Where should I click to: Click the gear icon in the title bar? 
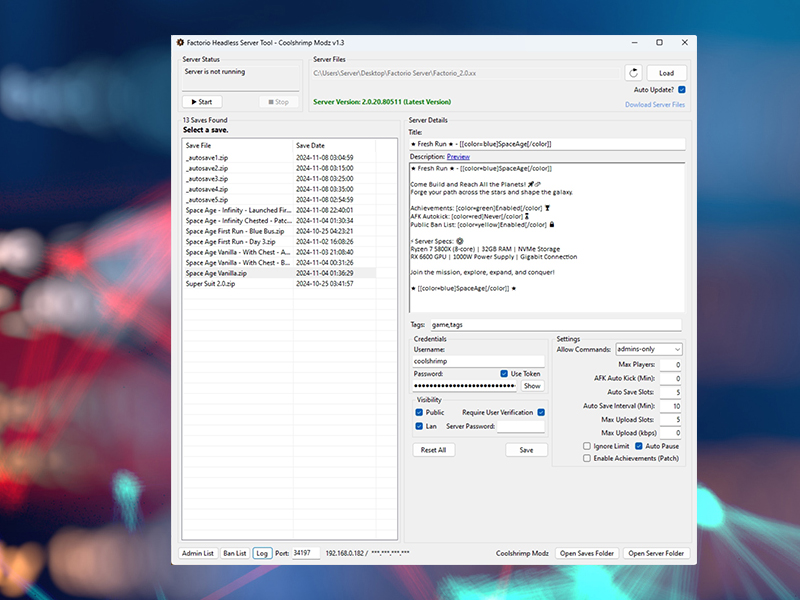click(180, 43)
